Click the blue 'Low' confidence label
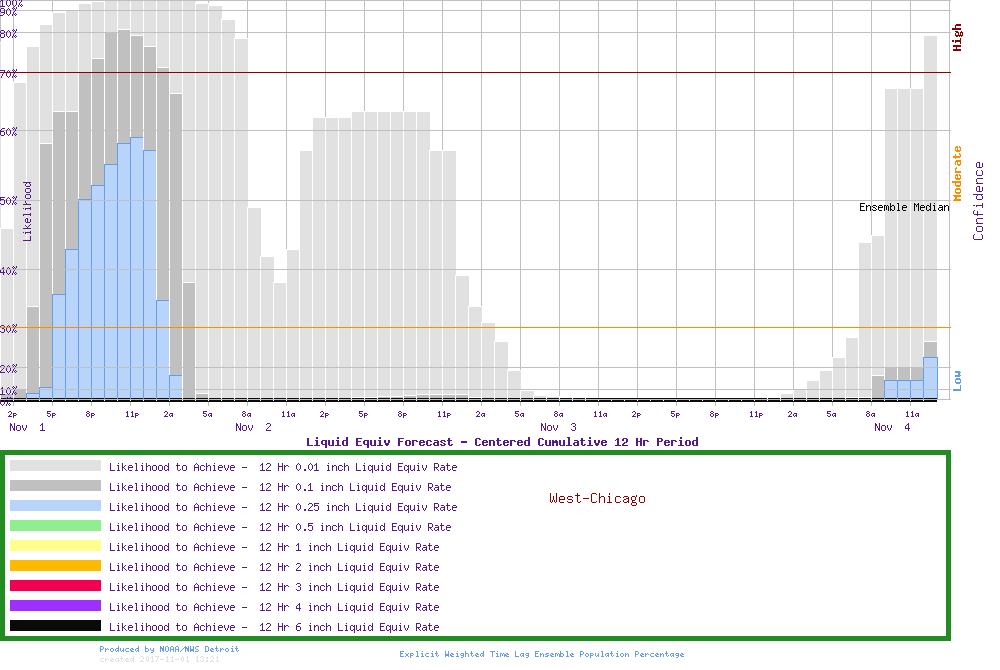This screenshot has width=1000, height=670. 957,381
